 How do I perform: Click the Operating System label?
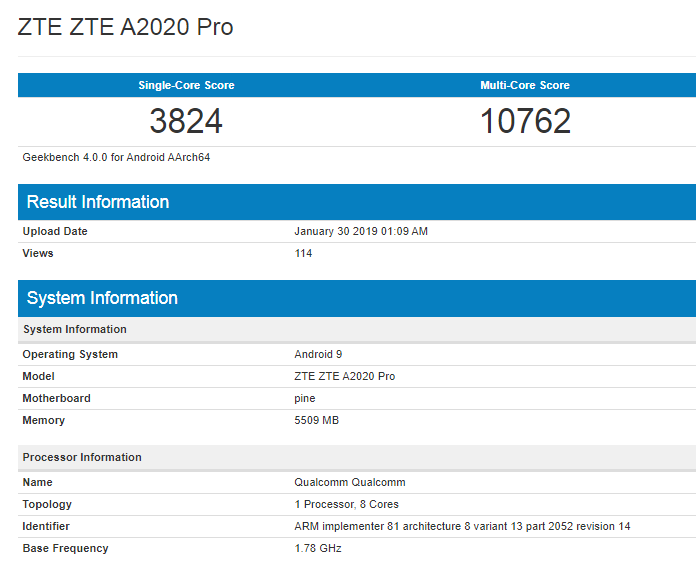[70, 355]
